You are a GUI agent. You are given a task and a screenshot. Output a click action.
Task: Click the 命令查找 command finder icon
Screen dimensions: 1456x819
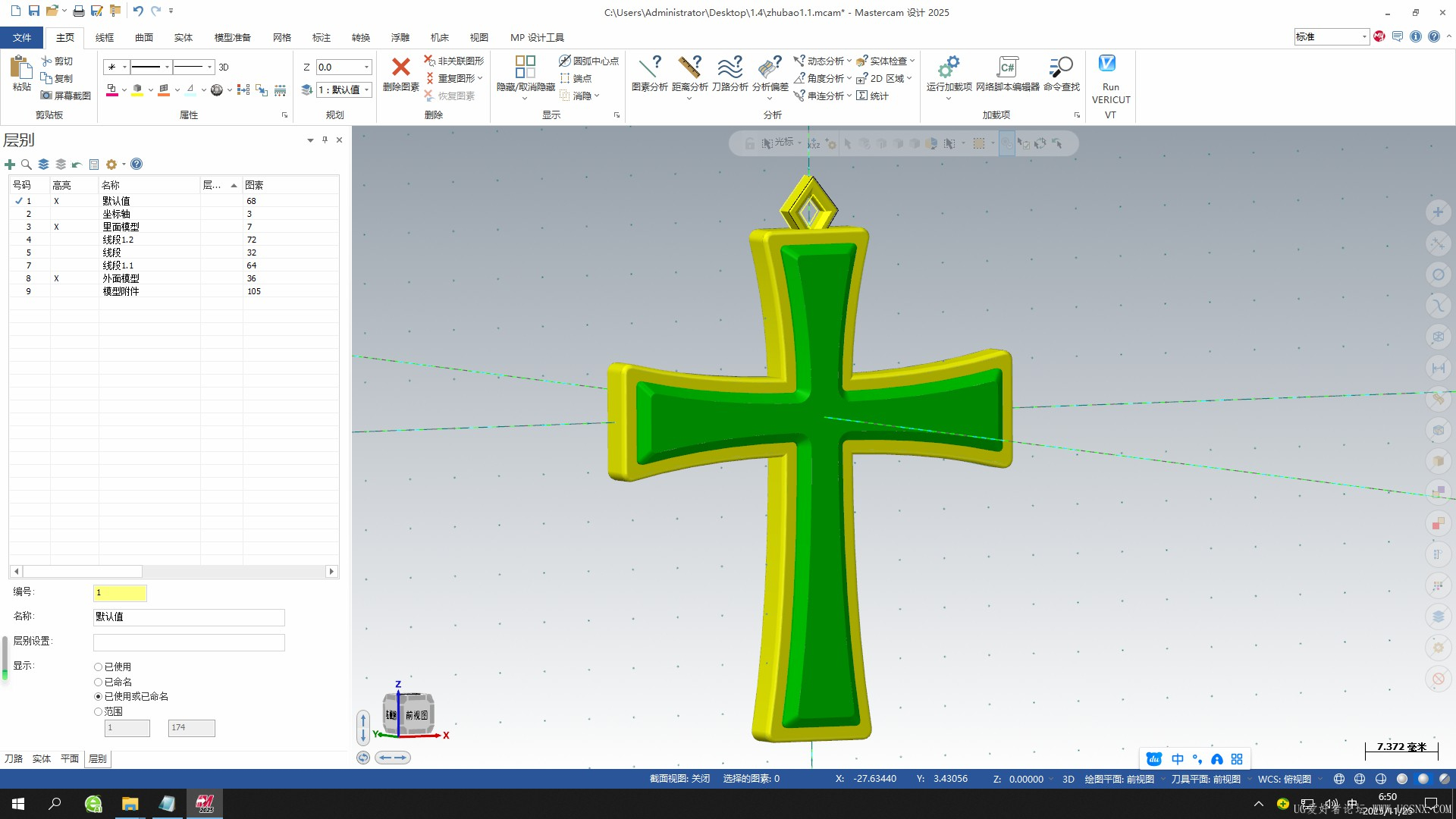[x=1061, y=67]
